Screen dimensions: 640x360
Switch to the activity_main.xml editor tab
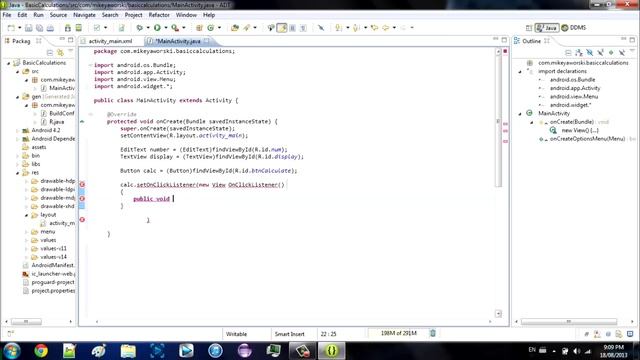(111, 41)
